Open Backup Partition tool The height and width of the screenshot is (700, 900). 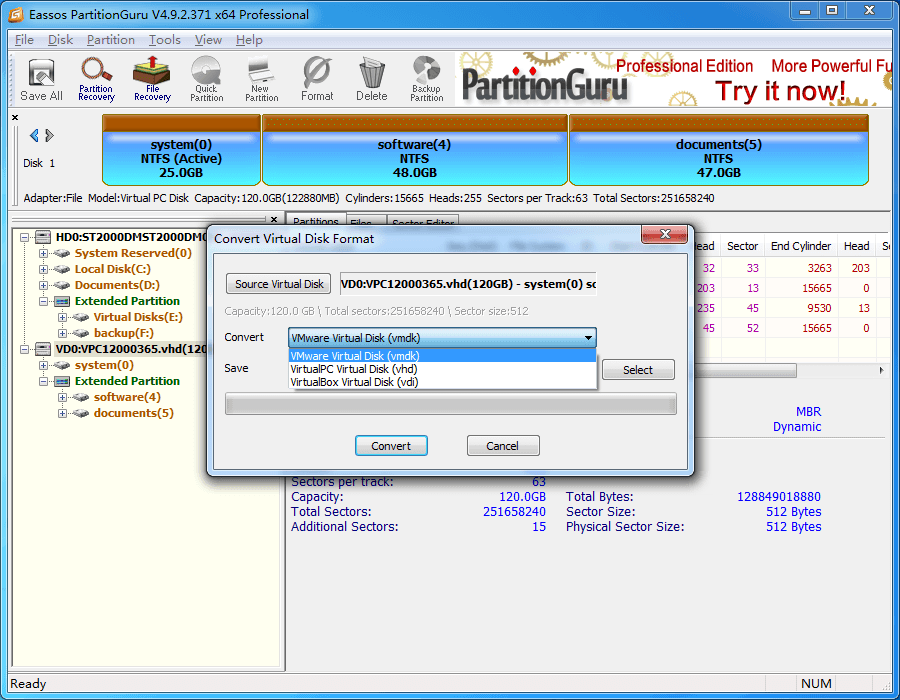click(x=426, y=80)
